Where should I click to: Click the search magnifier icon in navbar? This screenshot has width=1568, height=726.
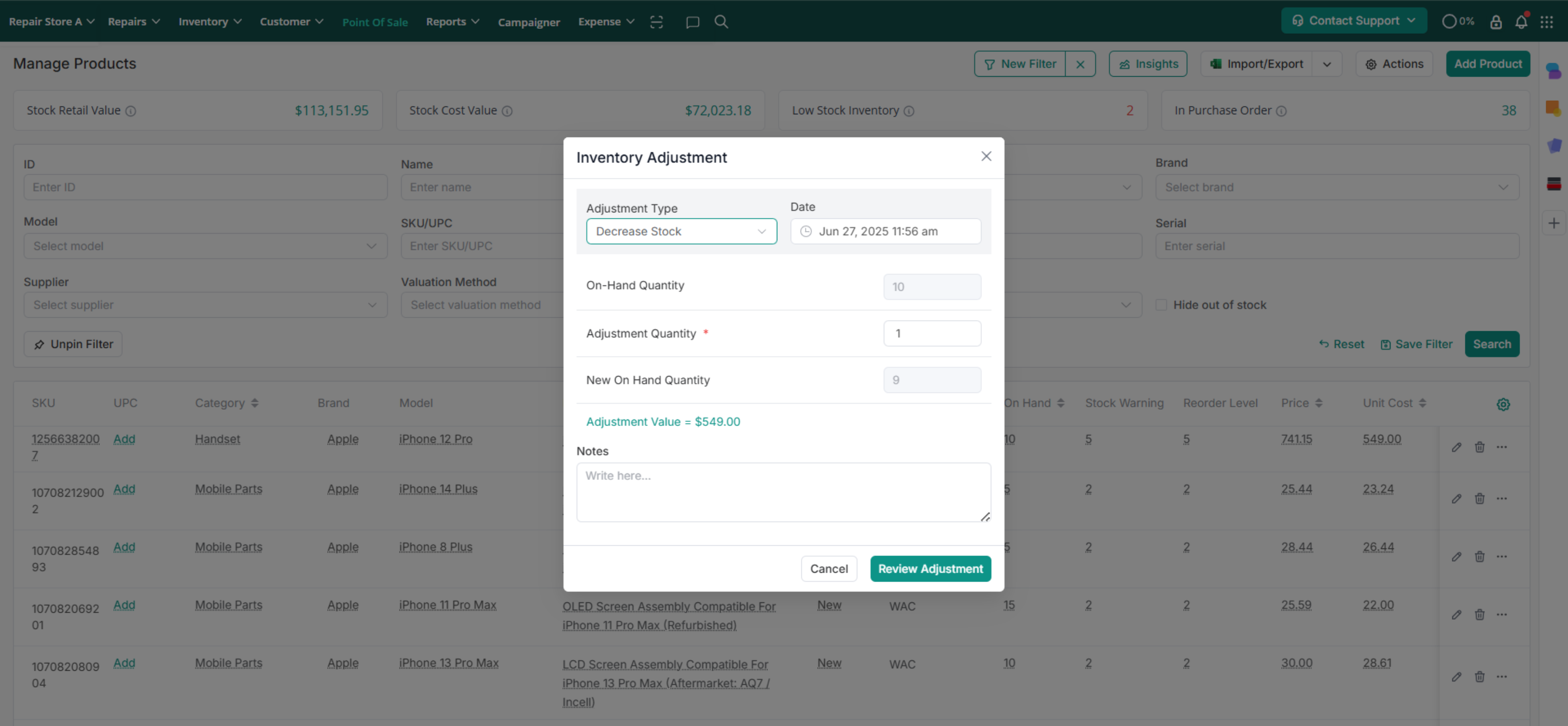coord(722,22)
